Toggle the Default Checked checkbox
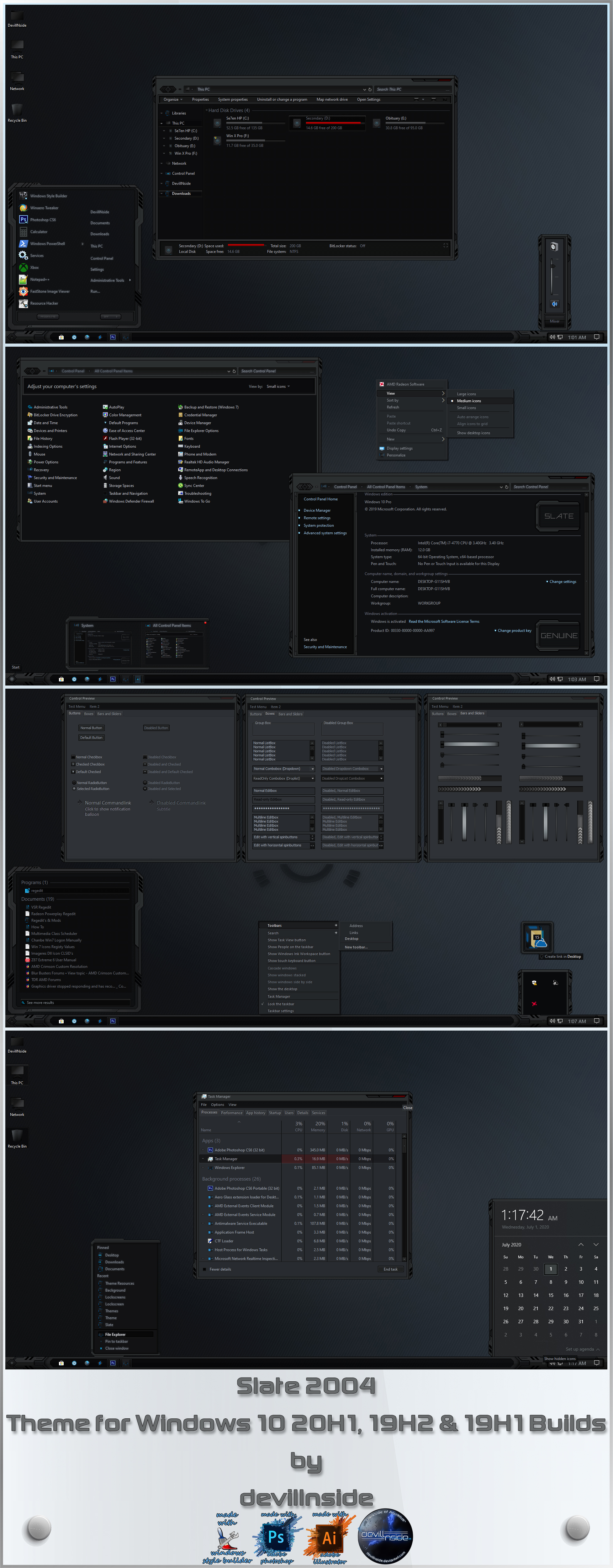Screen dimensions: 613x1568 [x=74, y=772]
